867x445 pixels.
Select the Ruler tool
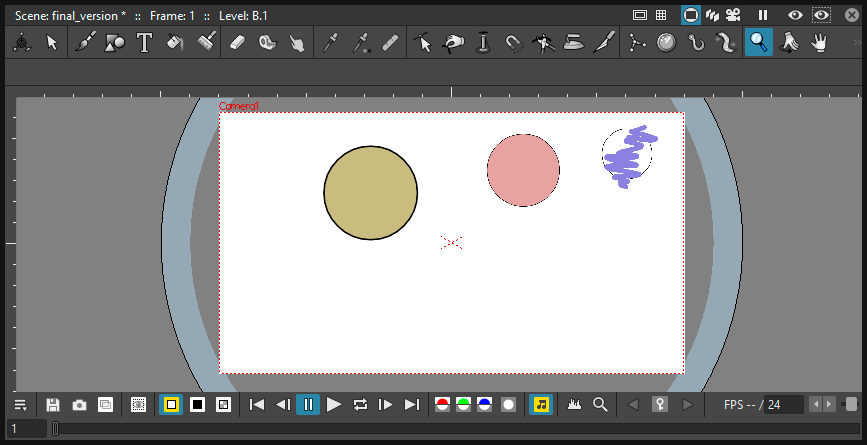[x=391, y=43]
